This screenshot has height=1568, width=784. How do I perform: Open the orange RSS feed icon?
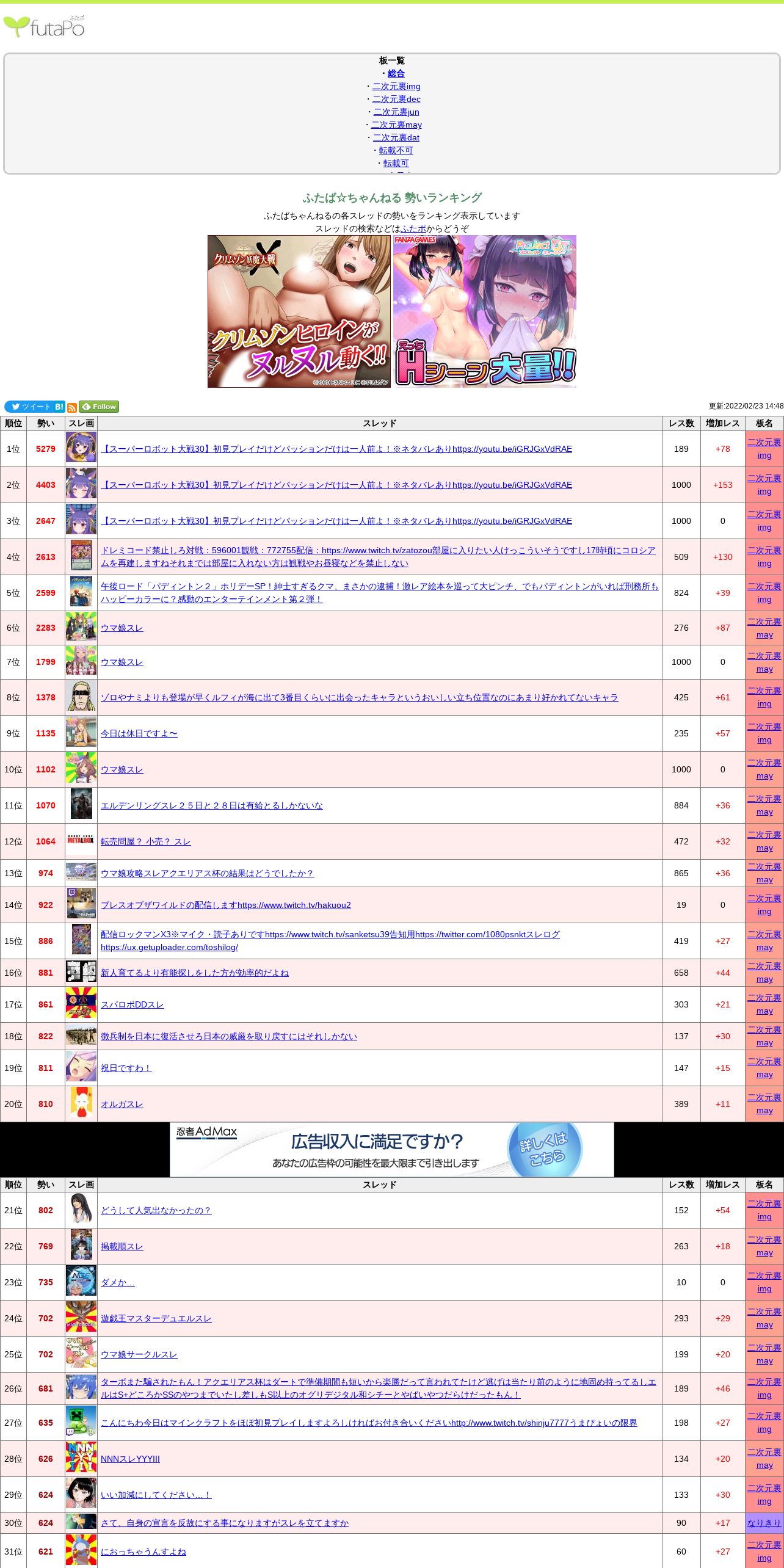tap(72, 407)
